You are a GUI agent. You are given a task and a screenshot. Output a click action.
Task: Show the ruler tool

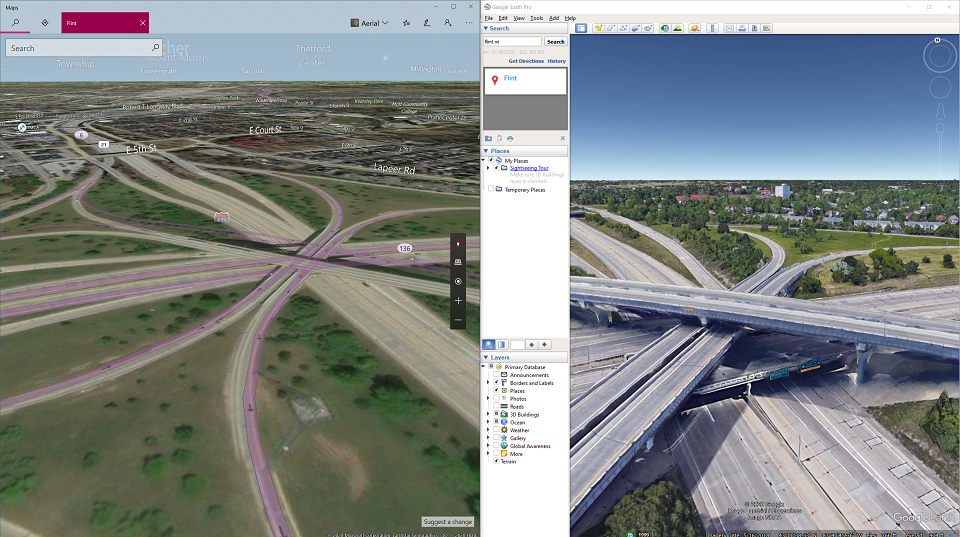(712, 28)
